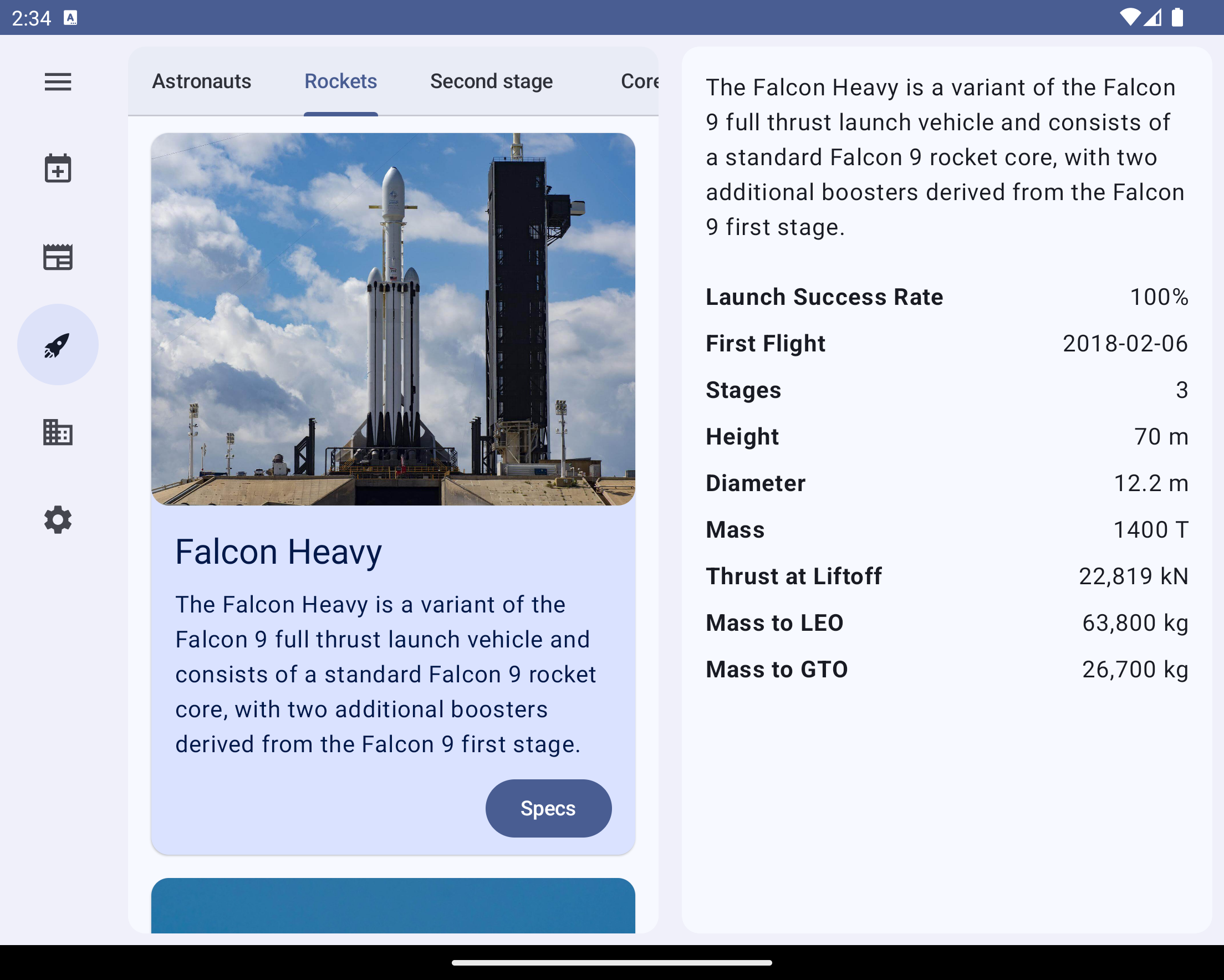Open settings gear icon in sidebar

58,519
